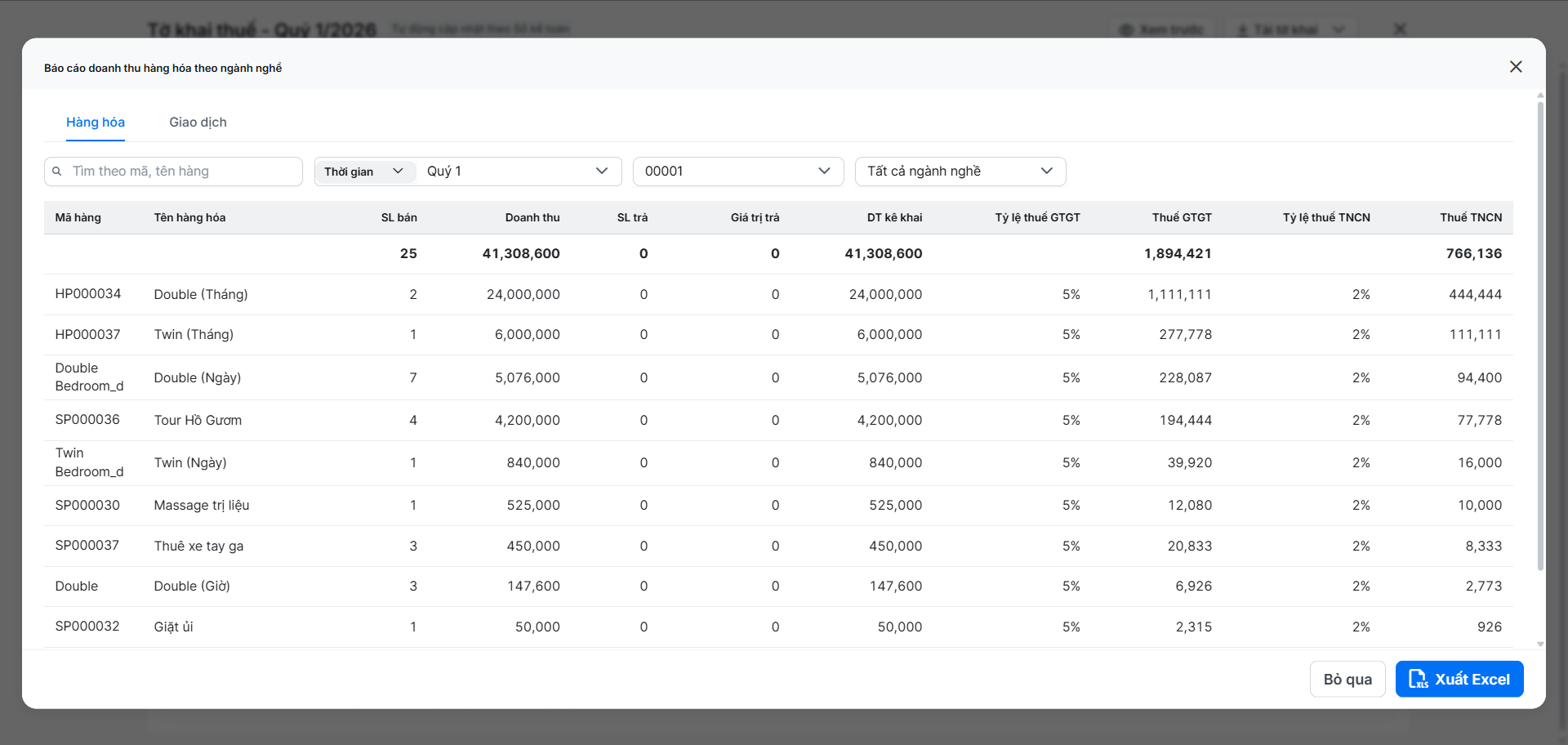Click the Thuế GTGT column header
This screenshot has height=745, width=1568.
pos(1182,217)
